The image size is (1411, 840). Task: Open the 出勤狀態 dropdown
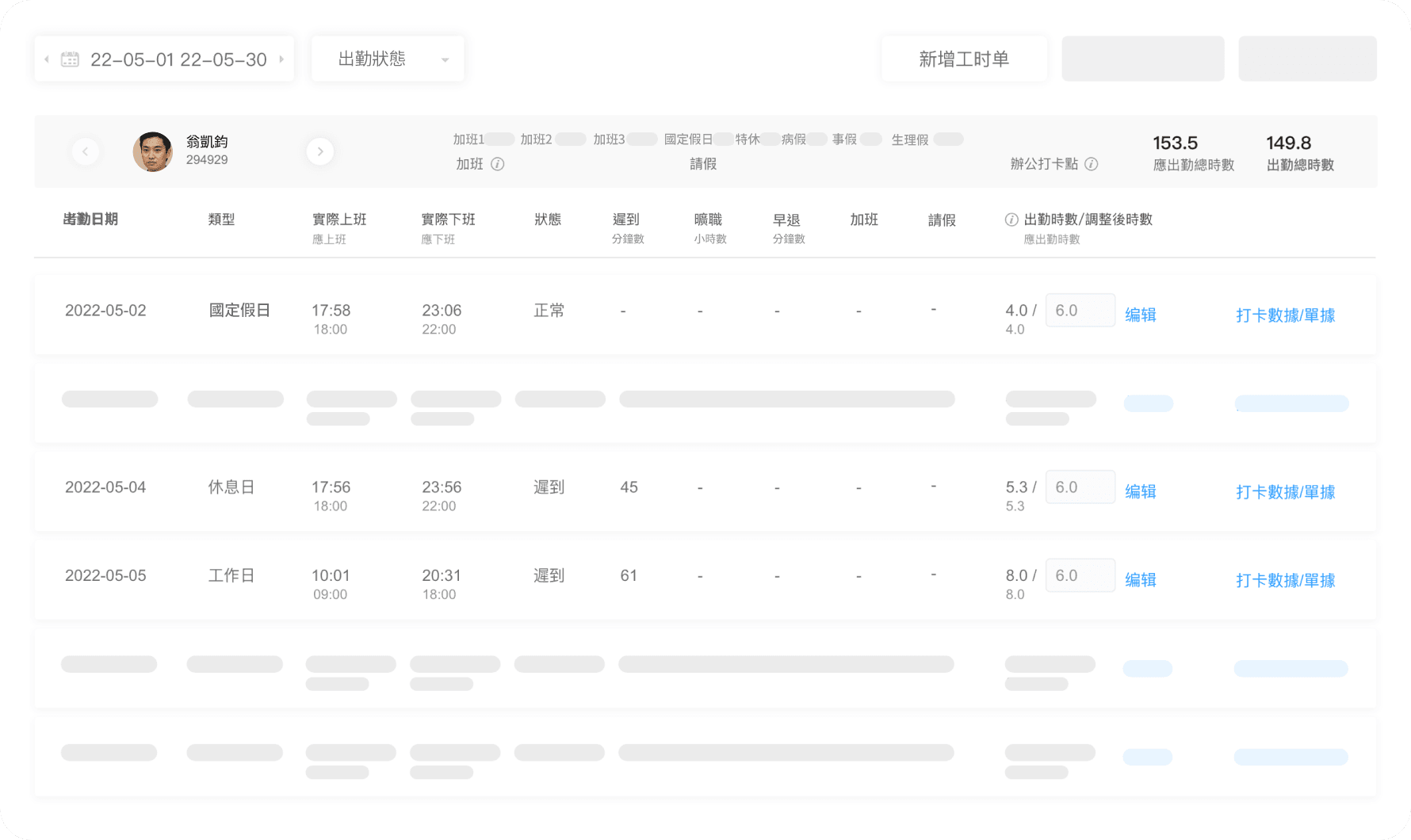388,59
